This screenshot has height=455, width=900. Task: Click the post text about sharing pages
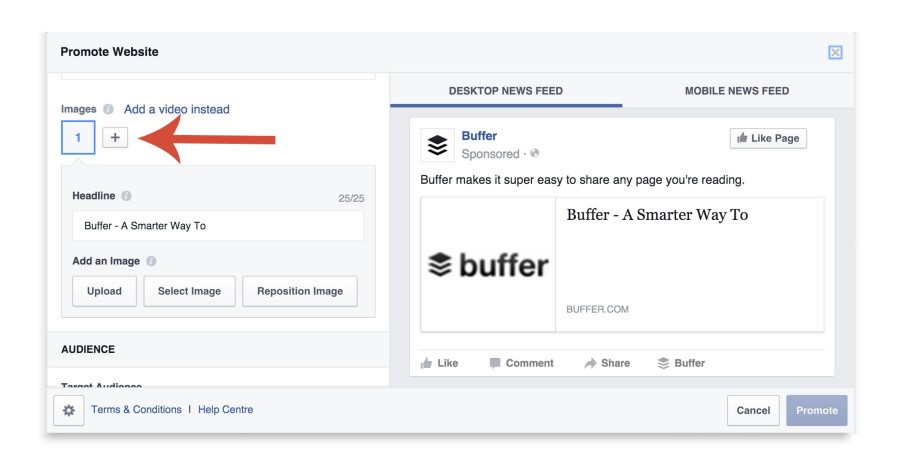click(x=582, y=180)
